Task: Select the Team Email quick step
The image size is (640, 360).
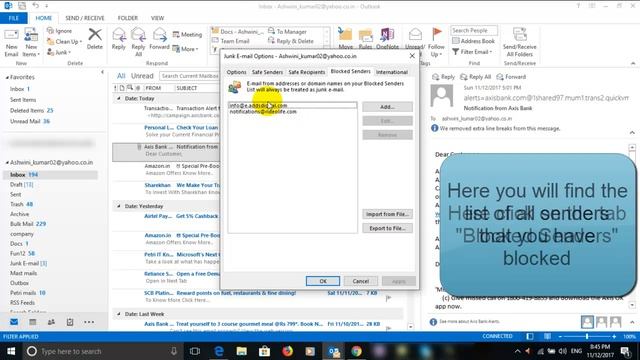Action: click(231, 41)
